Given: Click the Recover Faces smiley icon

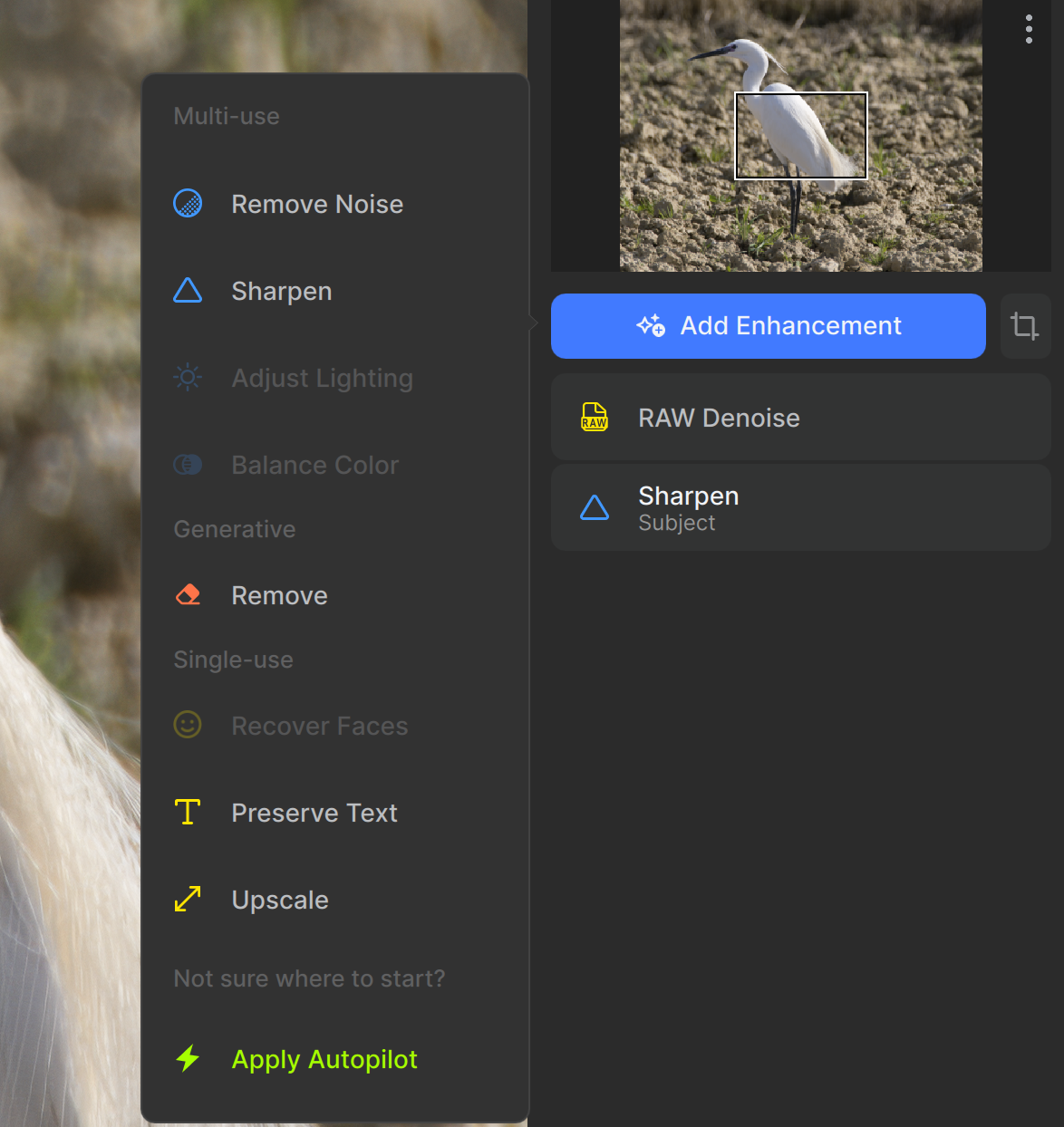Looking at the screenshot, I should coord(188,725).
